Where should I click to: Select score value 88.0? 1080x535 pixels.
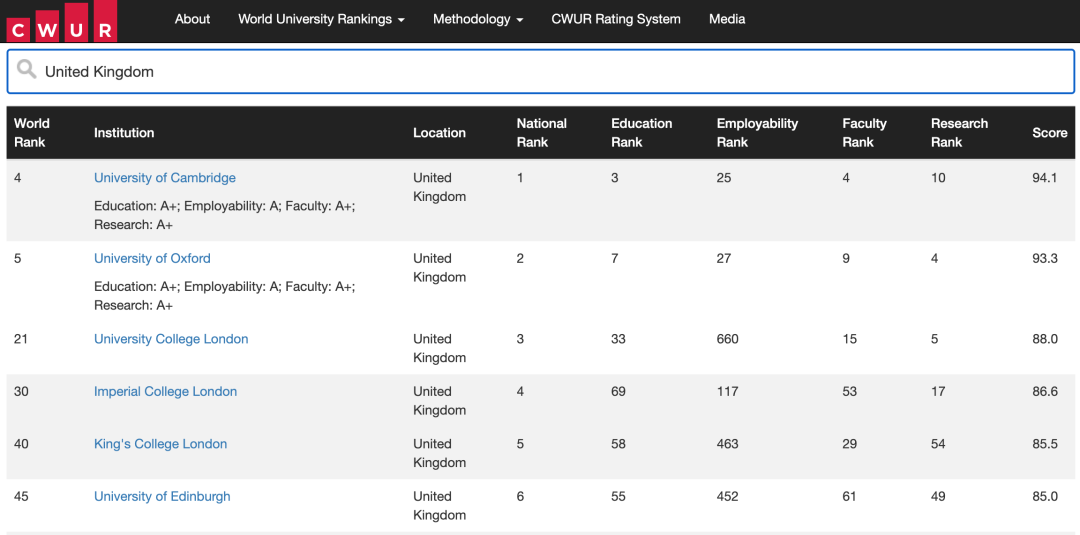(x=1045, y=339)
